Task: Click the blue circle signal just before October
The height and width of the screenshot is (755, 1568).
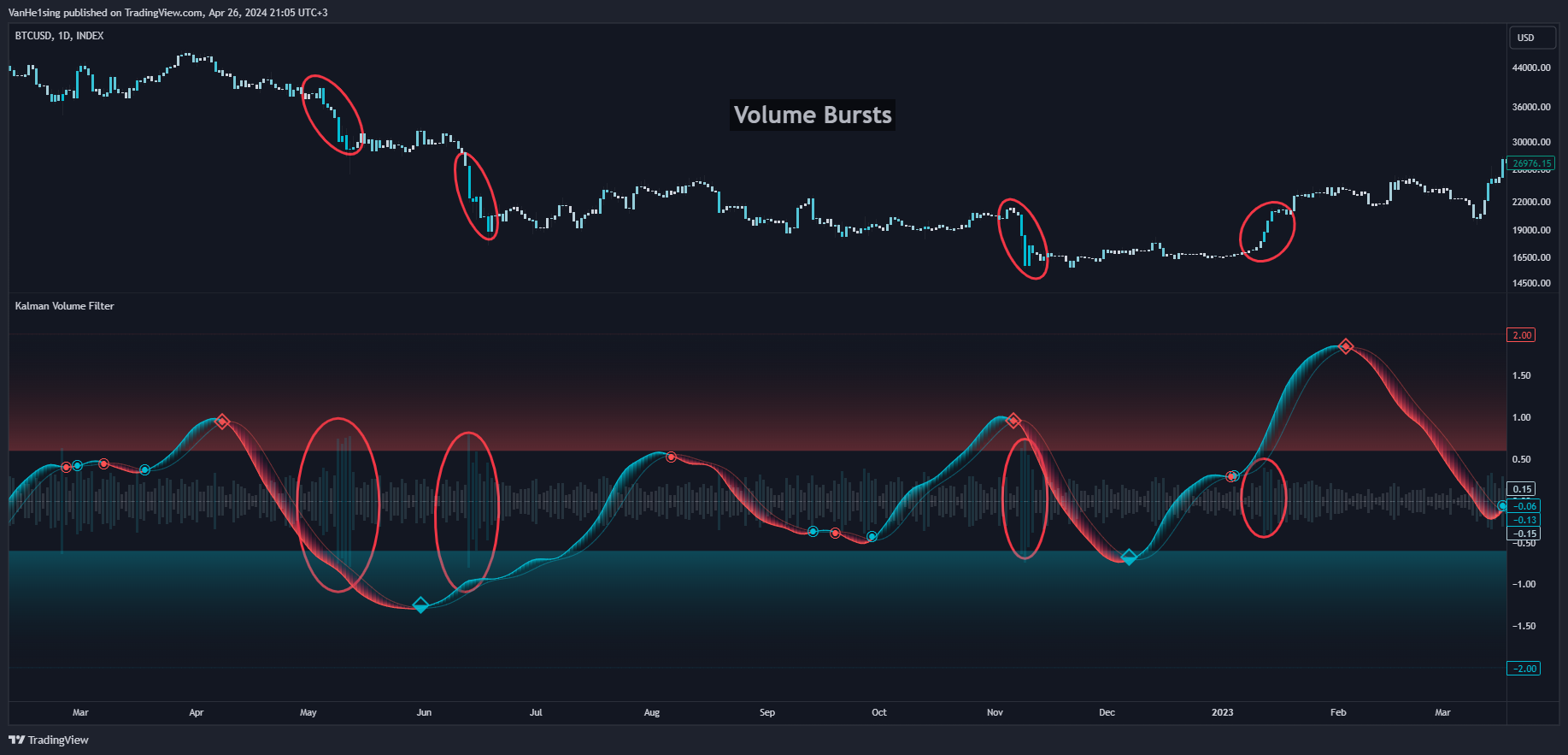Action: pos(872,537)
